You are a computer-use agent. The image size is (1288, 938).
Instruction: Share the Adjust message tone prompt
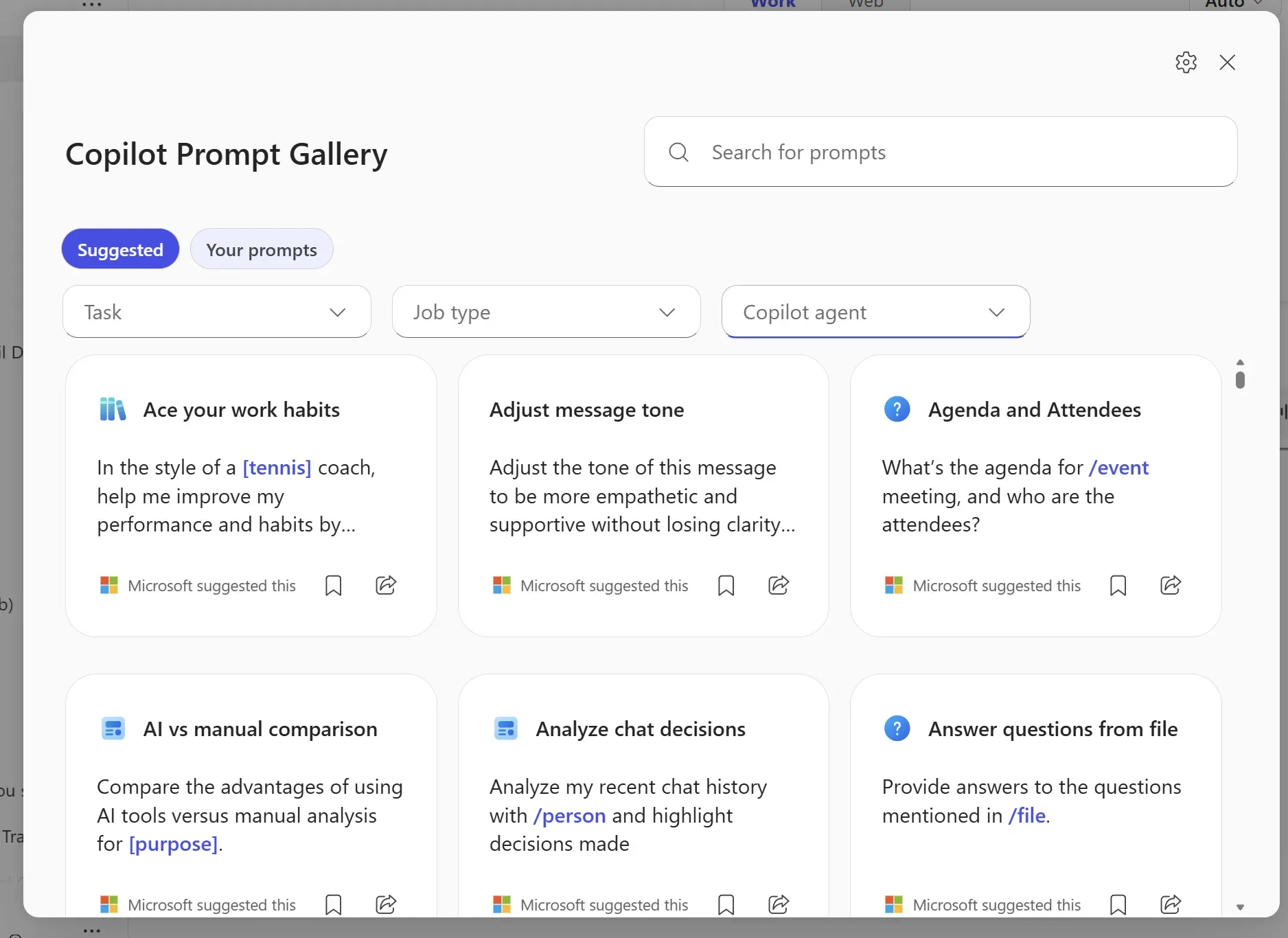coord(779,585)
